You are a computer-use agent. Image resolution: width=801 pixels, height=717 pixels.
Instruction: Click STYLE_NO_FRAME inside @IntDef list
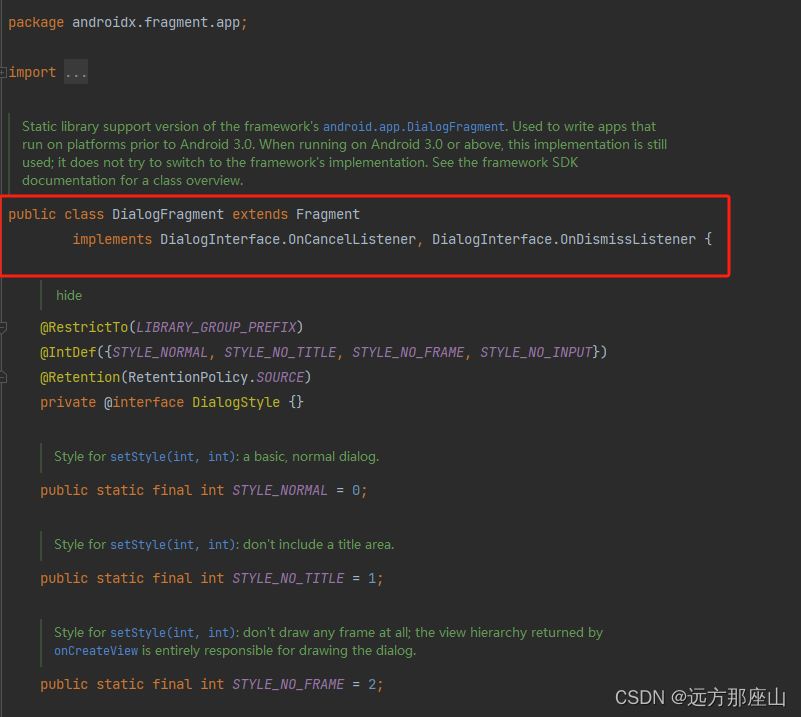pyautogui.click(x=408, y=352)
